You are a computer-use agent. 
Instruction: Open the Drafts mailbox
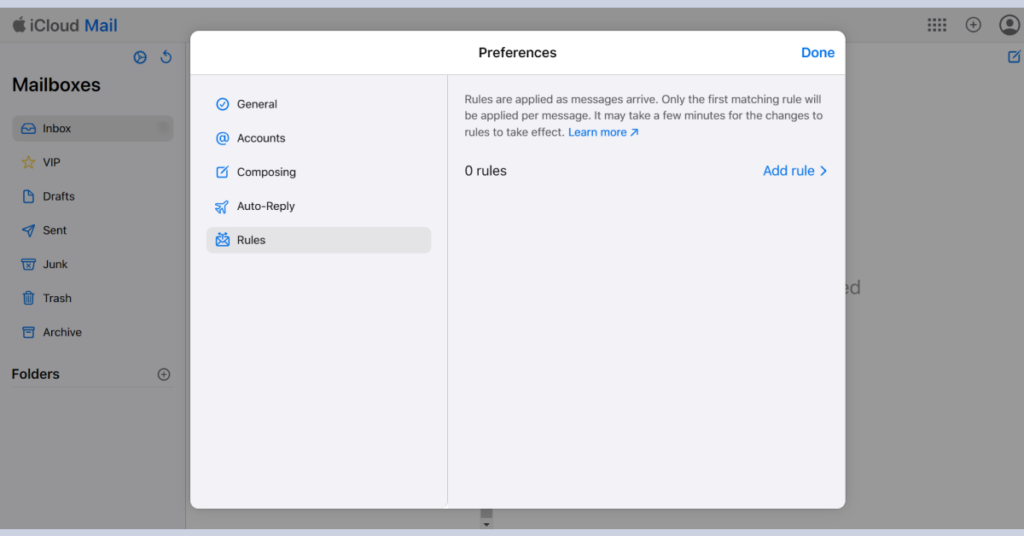(x=58, y=196)
